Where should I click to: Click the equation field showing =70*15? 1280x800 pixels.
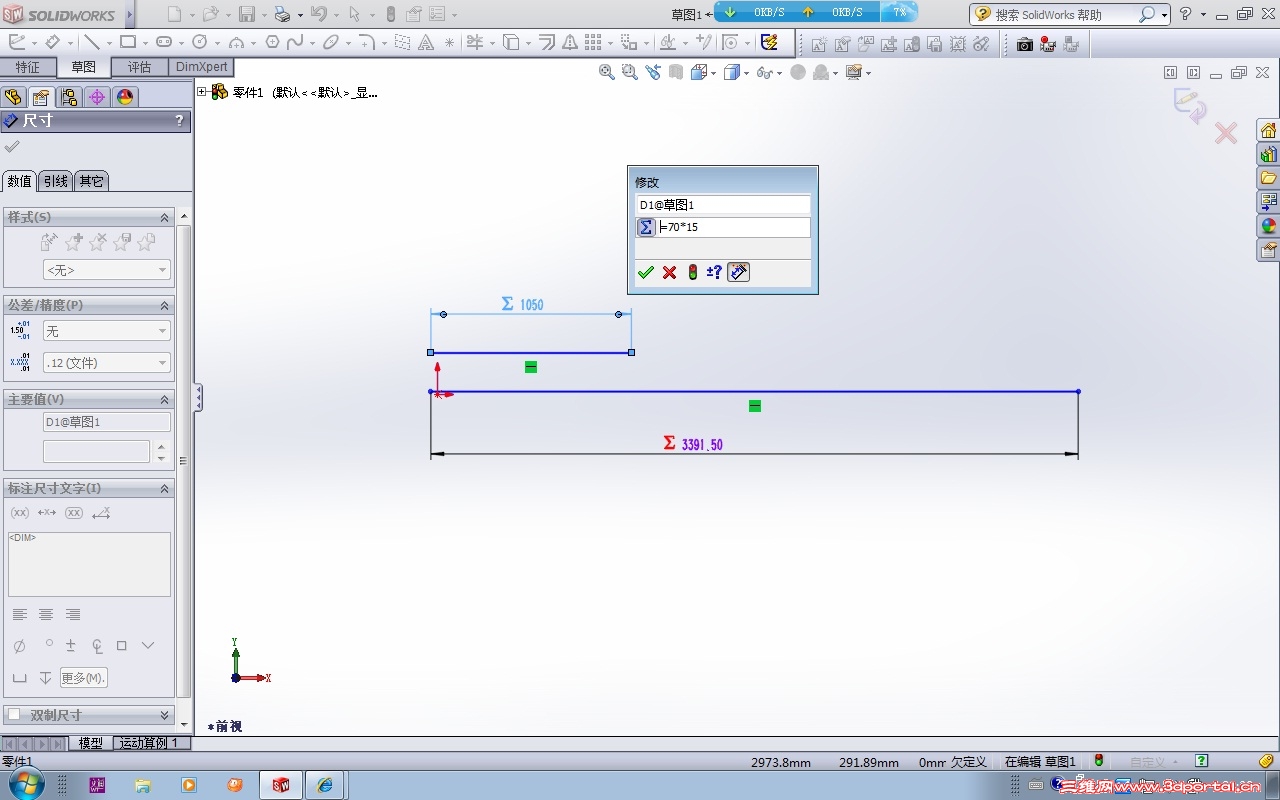tap(733, 227)
